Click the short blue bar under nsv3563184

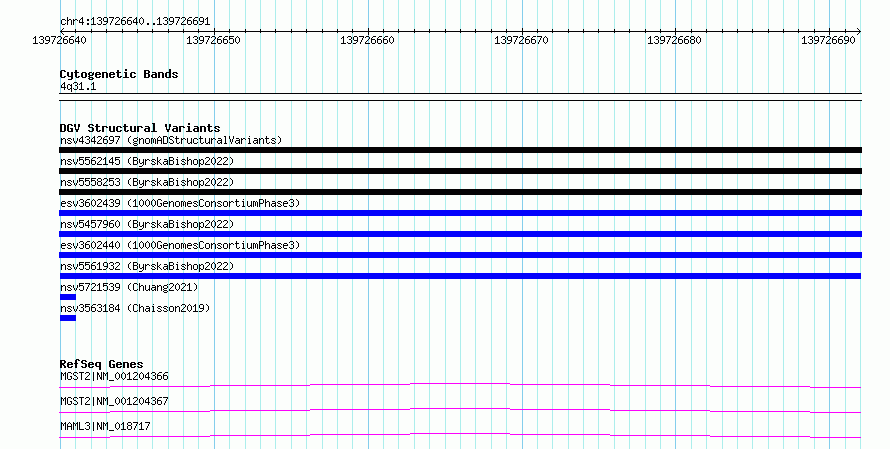pos(68,318)
